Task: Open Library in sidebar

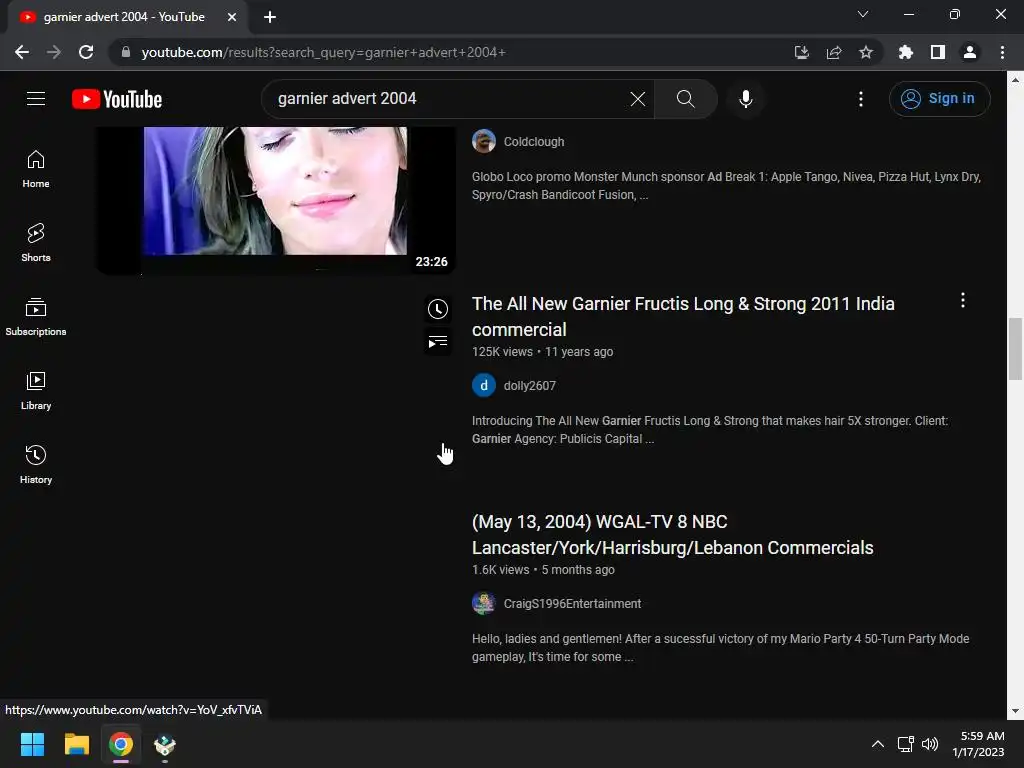Action: point(36,391)
